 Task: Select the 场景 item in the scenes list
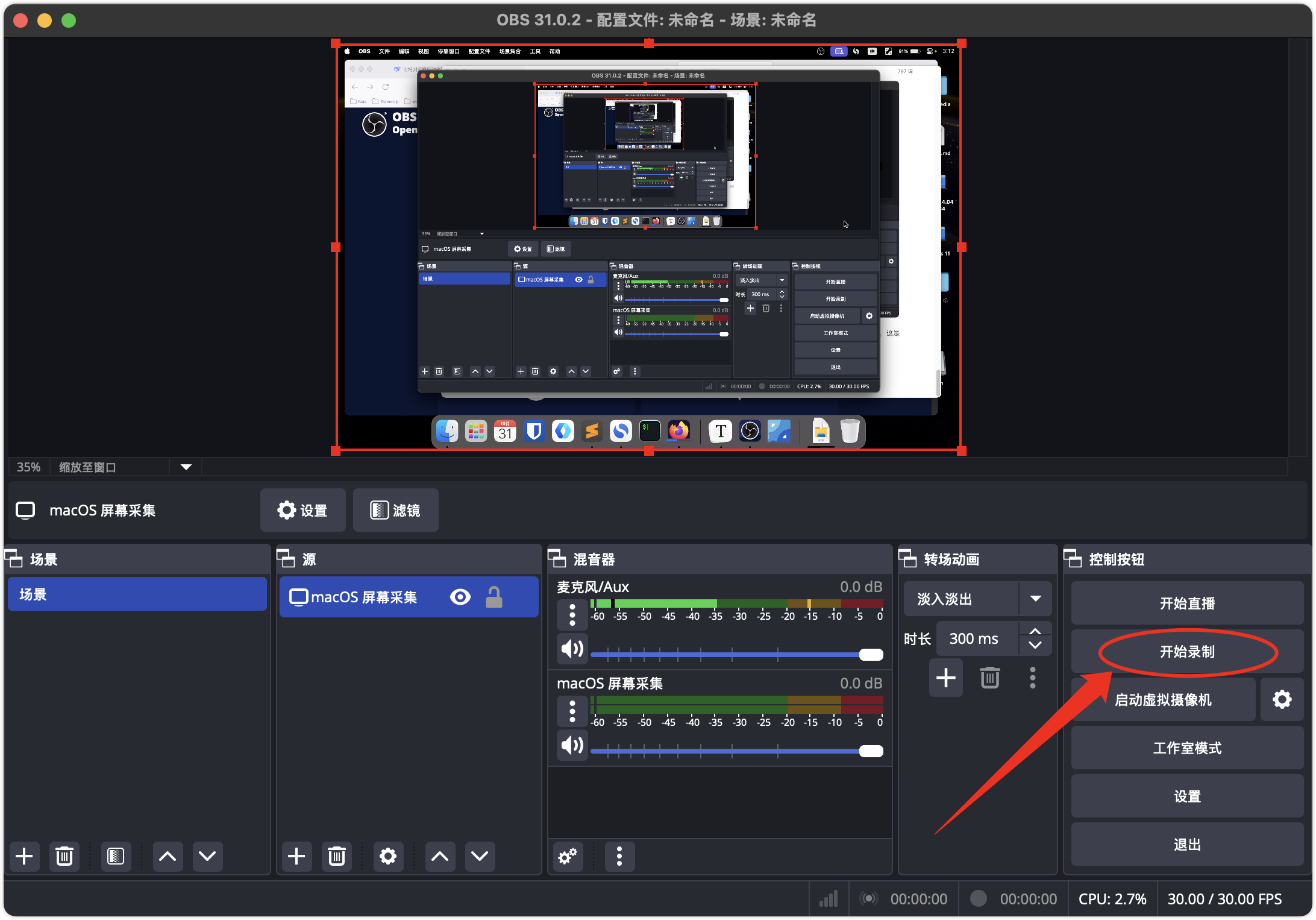[137, 594]
